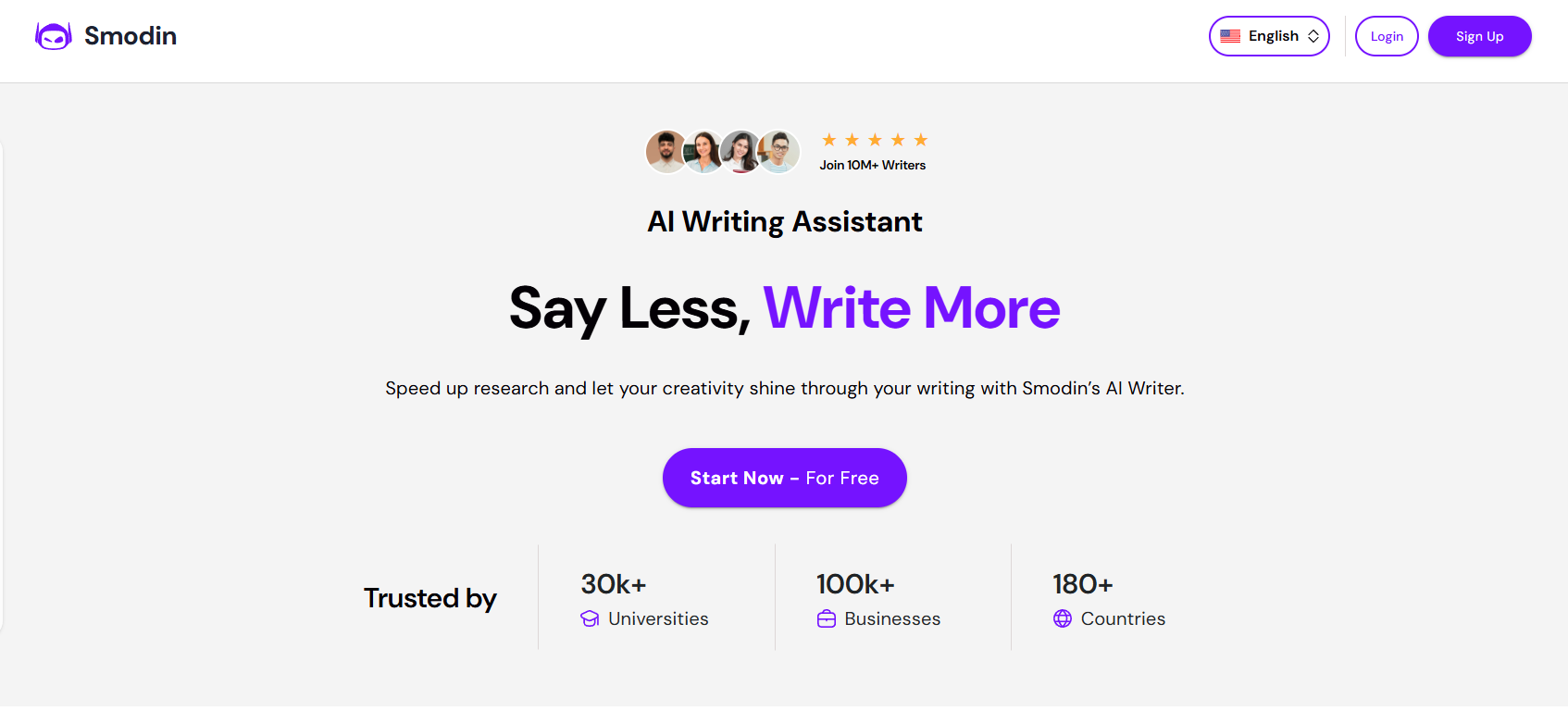This screenshot has height=711, width=1568.
Task: Click the Businesses briefcase icon
Action: point(827,618)
